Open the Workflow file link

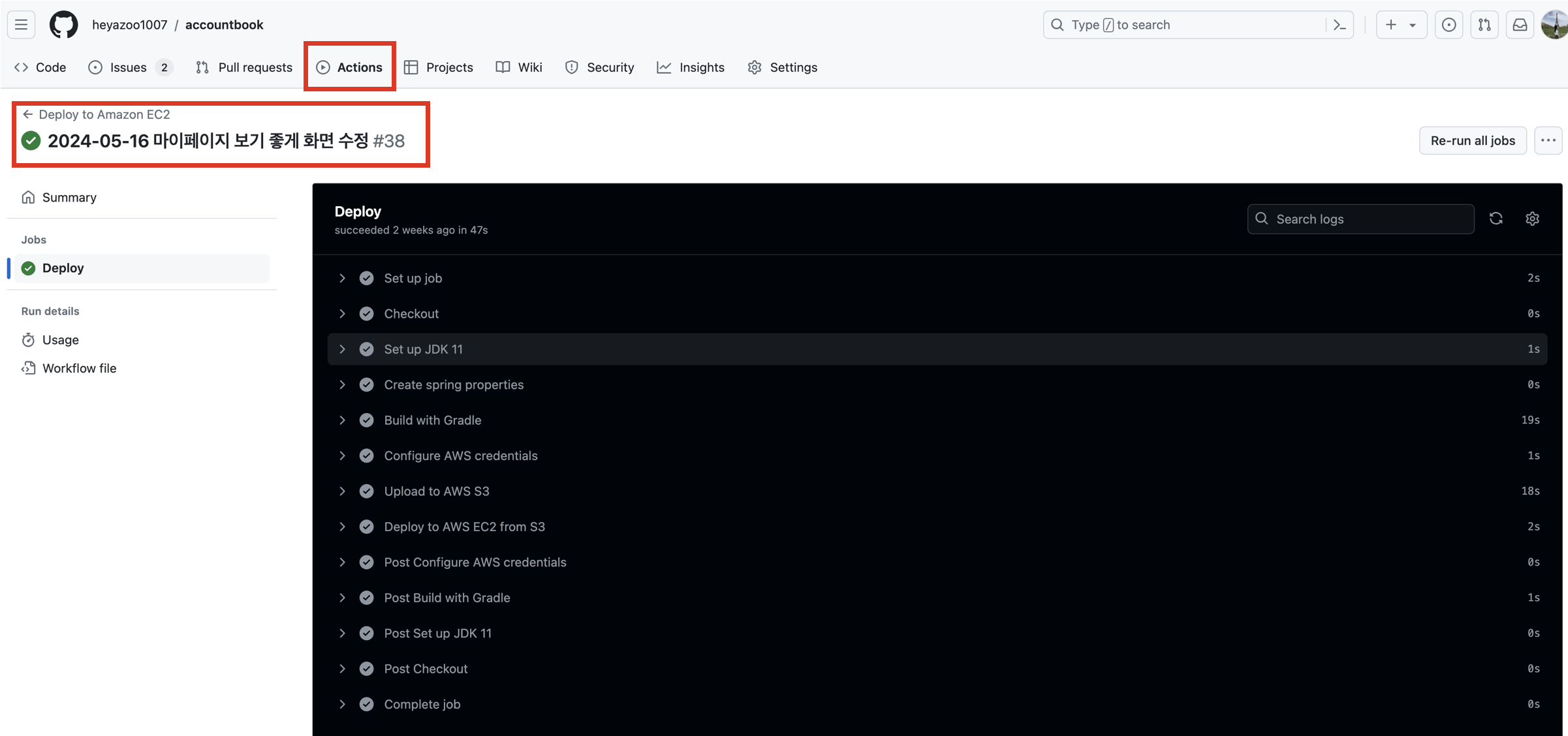click(x=79, y=368)
